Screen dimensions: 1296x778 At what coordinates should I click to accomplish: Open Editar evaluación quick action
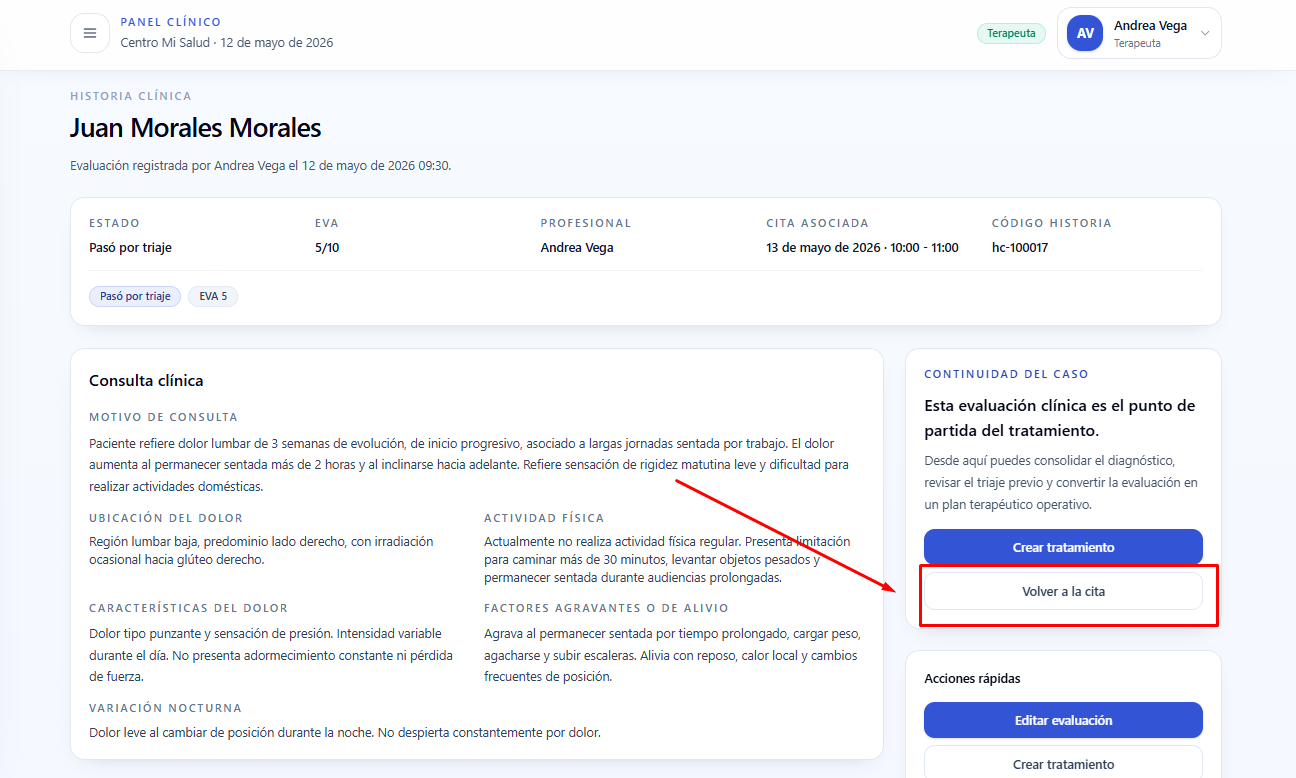pyautogui.click(x=1063, y=720)
